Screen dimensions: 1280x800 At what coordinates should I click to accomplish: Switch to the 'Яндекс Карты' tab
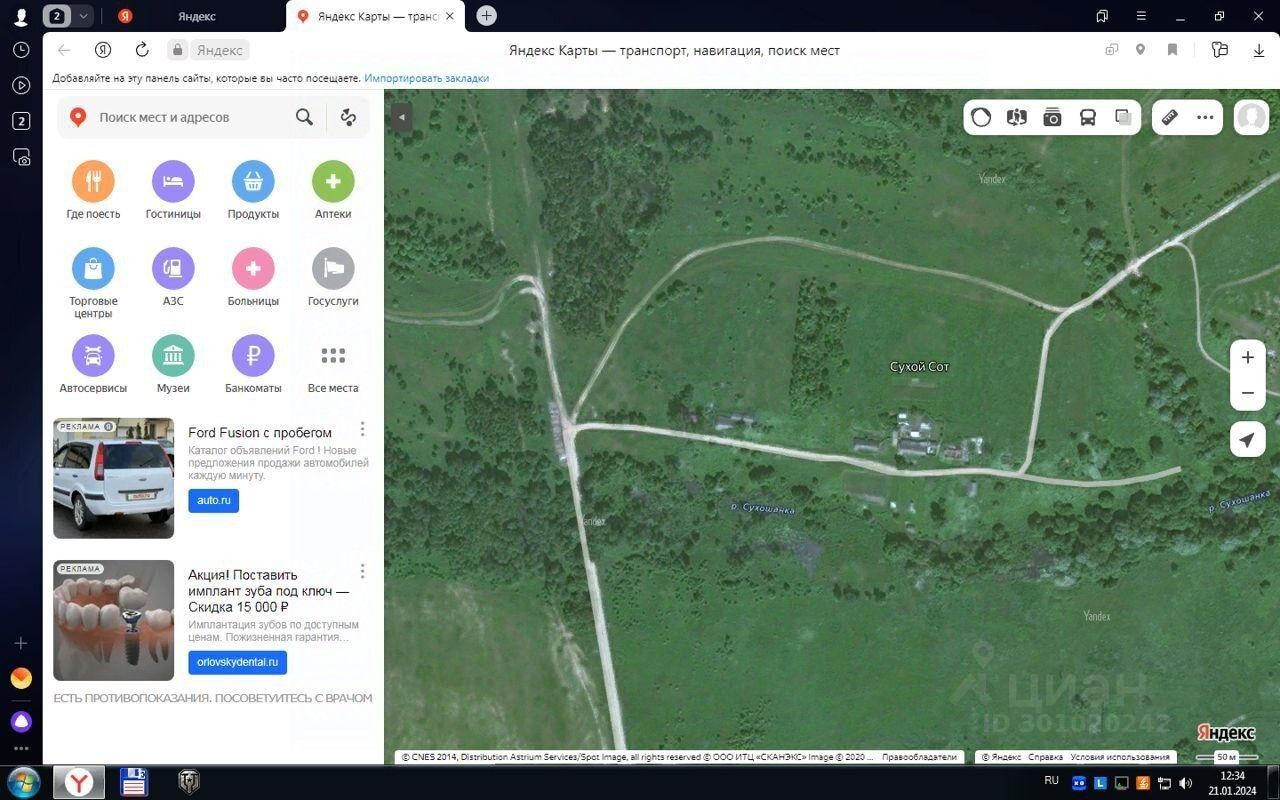pos(375,16)
